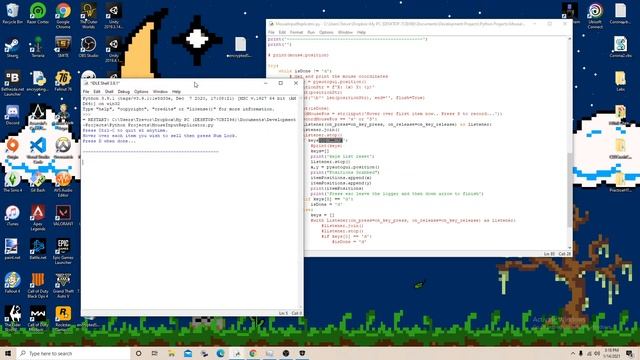Image resolution: width=640 pixels, height=360 pixels.
Task: Launch iTunes from the desktop
Action: 12,216
